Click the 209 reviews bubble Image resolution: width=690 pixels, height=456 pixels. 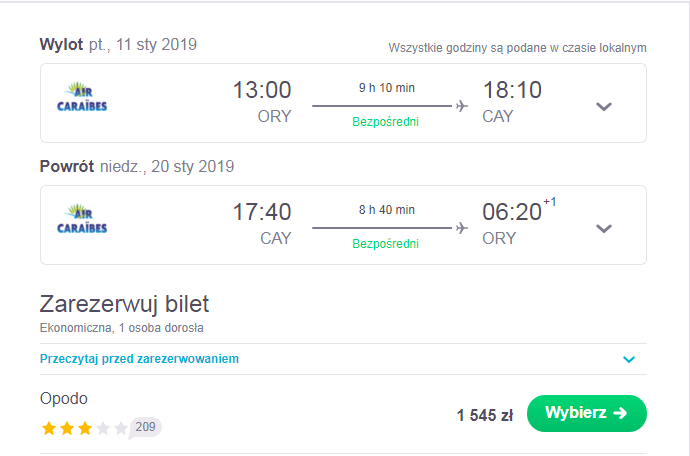pyautogui.click(x=146, y=427)
